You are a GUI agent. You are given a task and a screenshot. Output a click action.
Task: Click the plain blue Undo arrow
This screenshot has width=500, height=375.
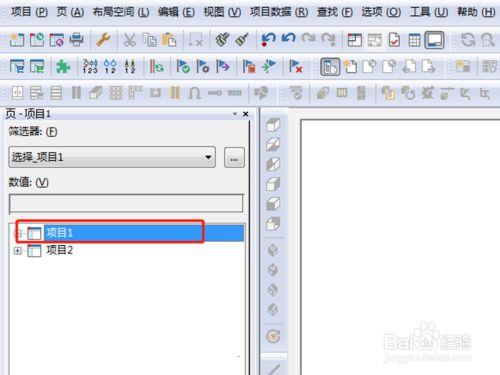pyautogui.click(x=288, y=39)
